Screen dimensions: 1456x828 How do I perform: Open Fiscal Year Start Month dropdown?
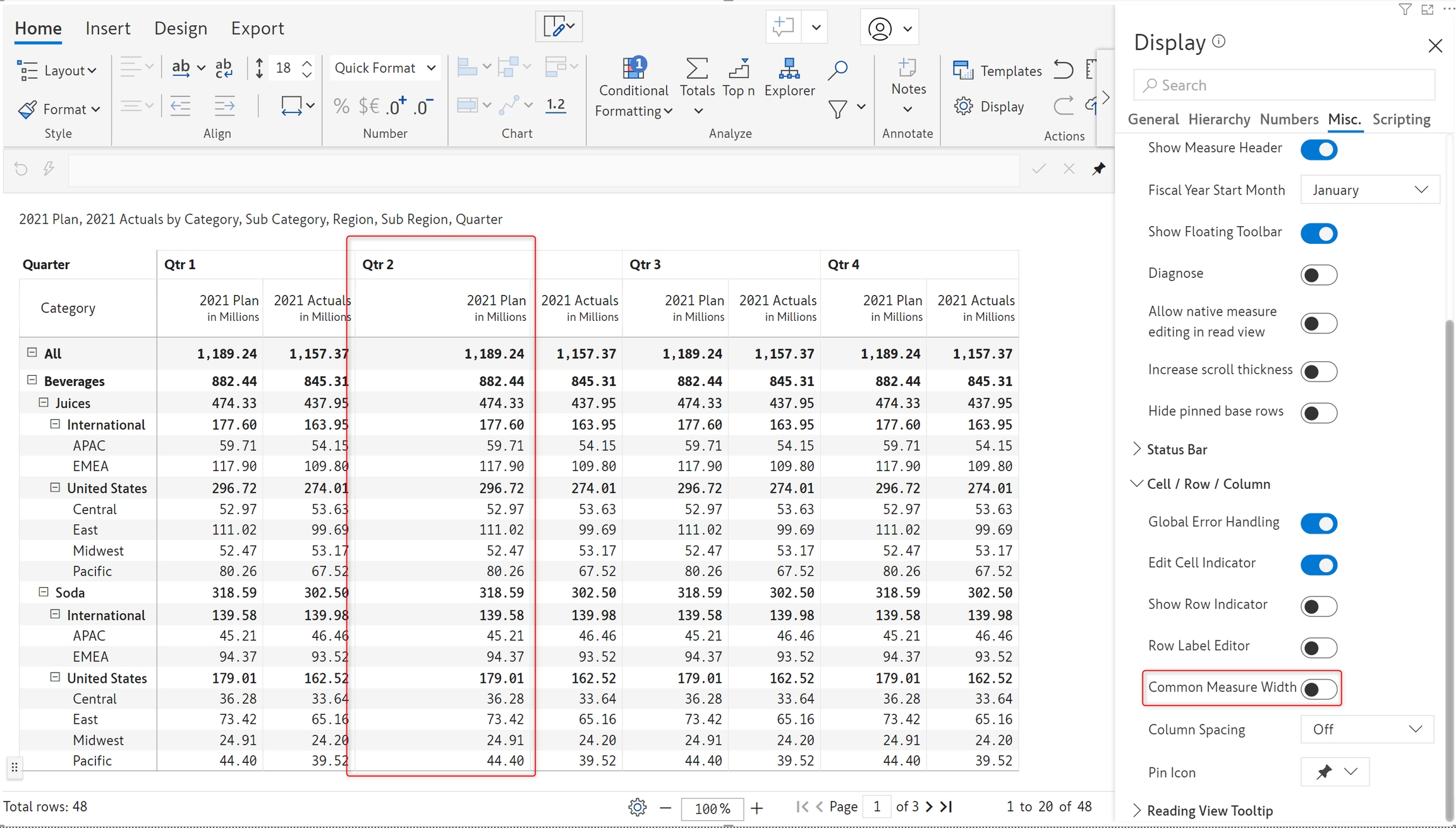(x=1369, y=190)
